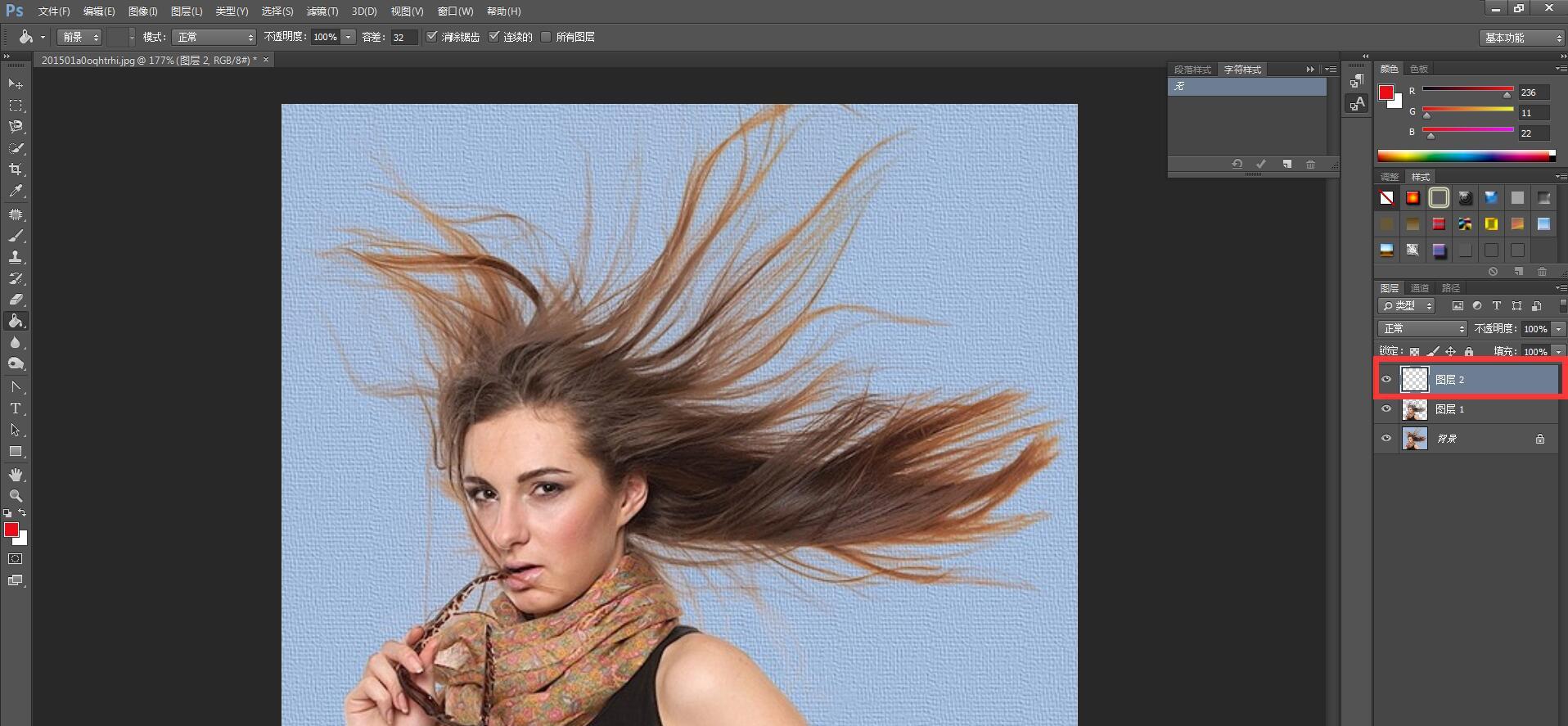Filter layers by pixel layer icon
The width and height of the screenshot is (1568, 726).
click(1458, 305)
